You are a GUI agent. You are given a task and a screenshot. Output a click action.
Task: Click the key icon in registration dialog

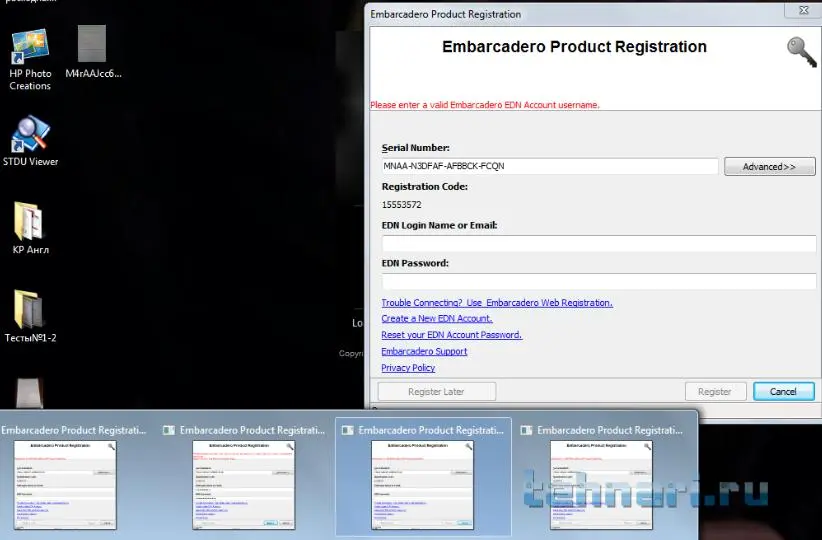click(801, 51)
